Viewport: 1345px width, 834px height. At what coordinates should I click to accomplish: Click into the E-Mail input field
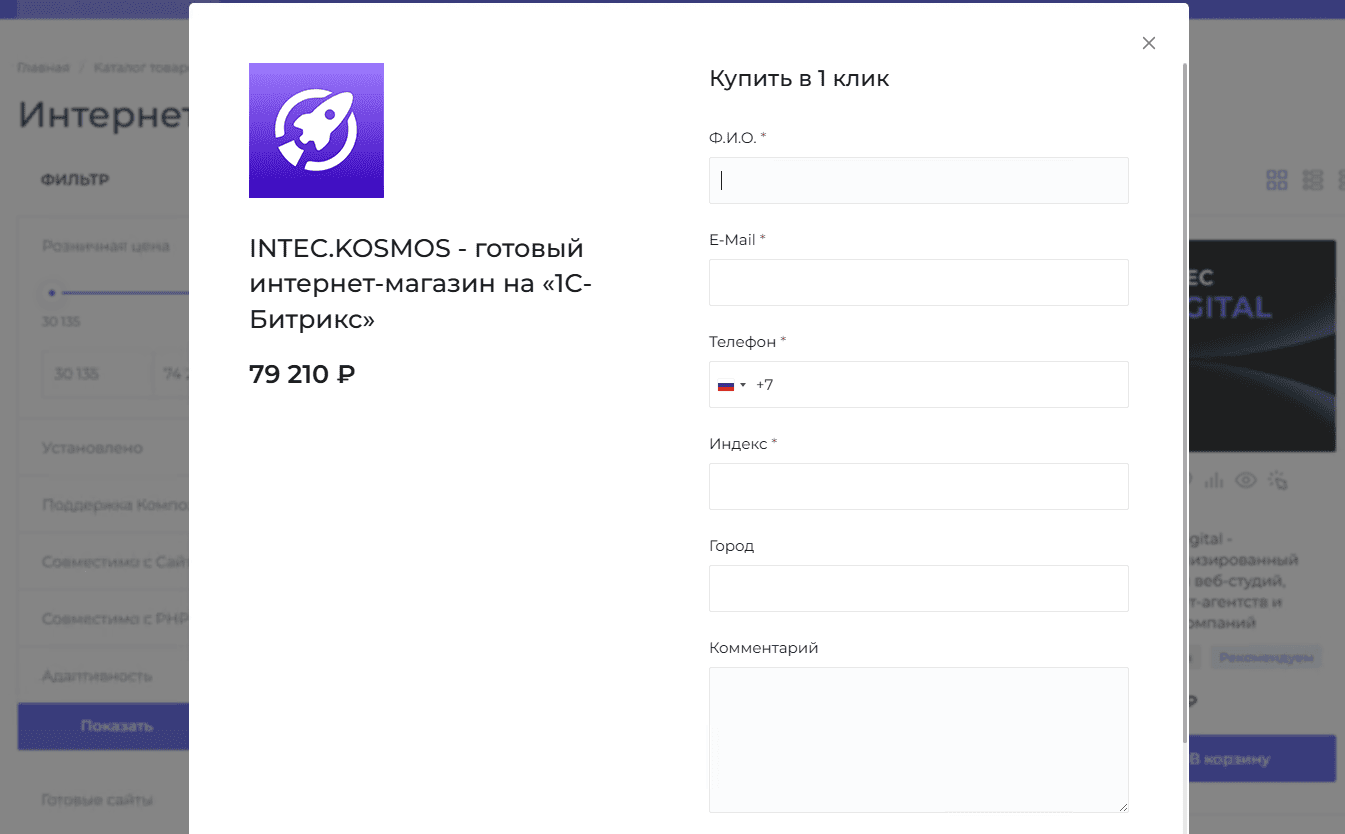pyautogui.click(x=918, y=282)
